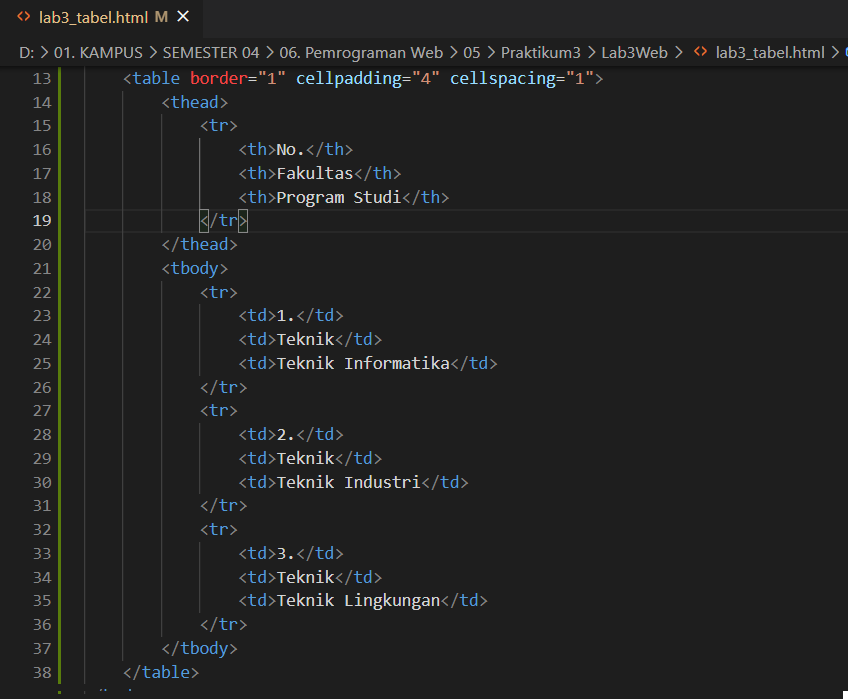Open 06. Pemrograman Web breadcrumb
Screen dimensions: 848x699
coord(361,52)
